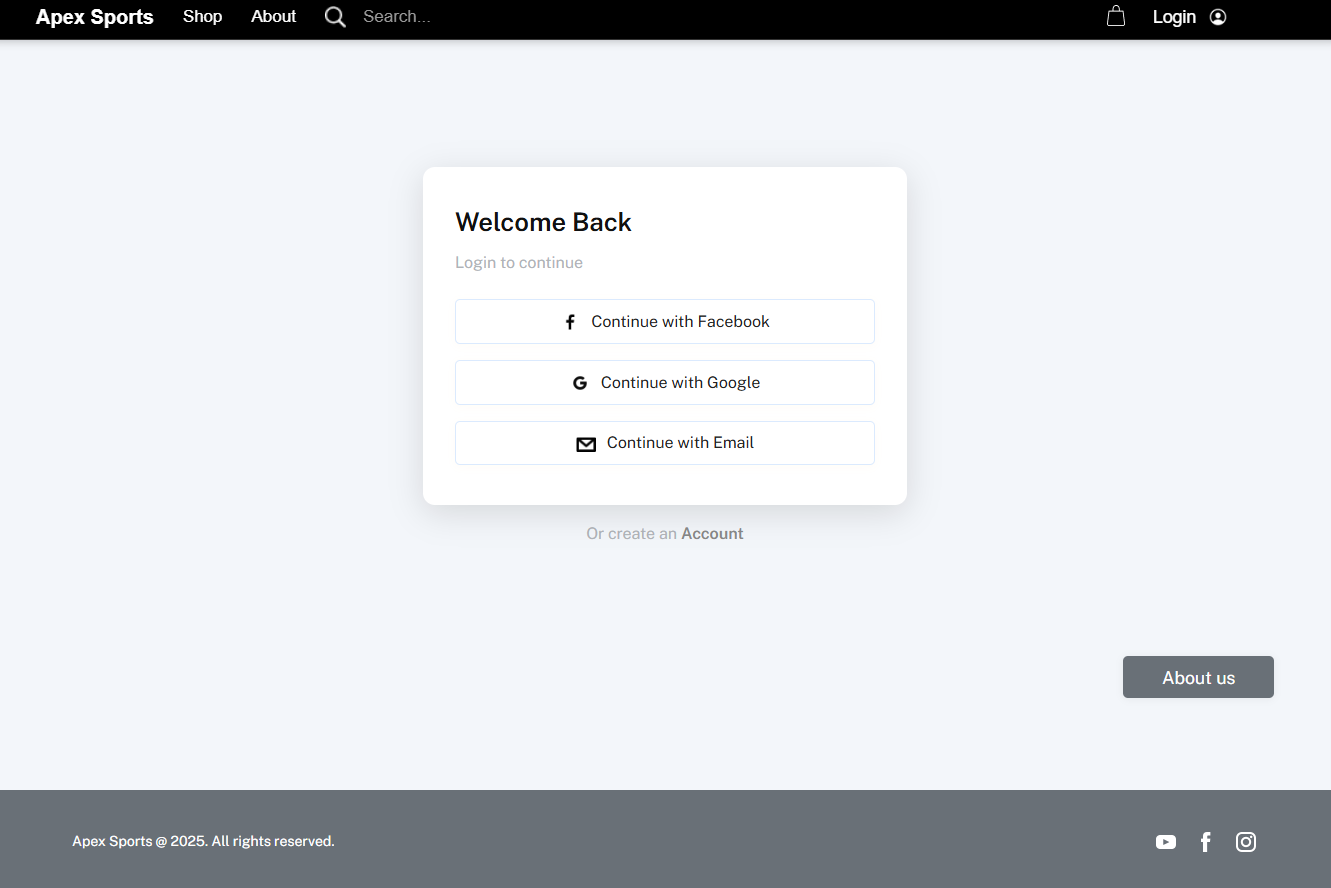Open the Instagram footer icon
This screenshot has width=1331, height=888.
click(1246, 842)
